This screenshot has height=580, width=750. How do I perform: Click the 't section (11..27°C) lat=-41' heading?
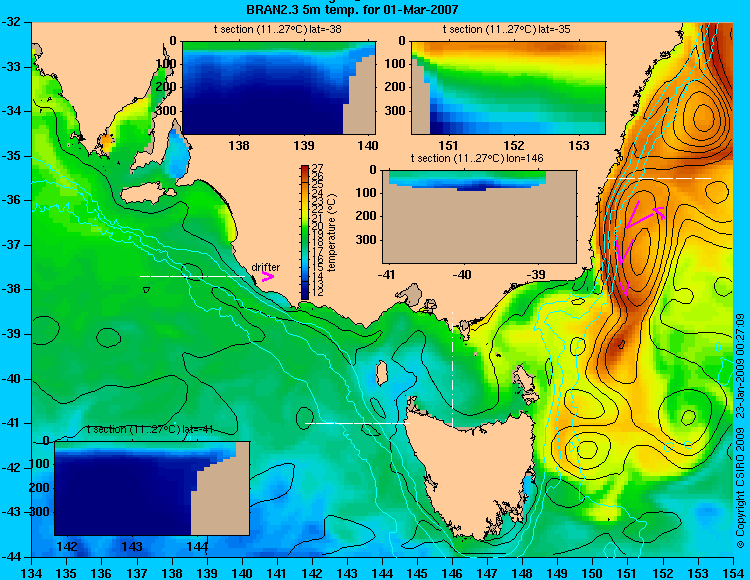[x=150, y=429]
